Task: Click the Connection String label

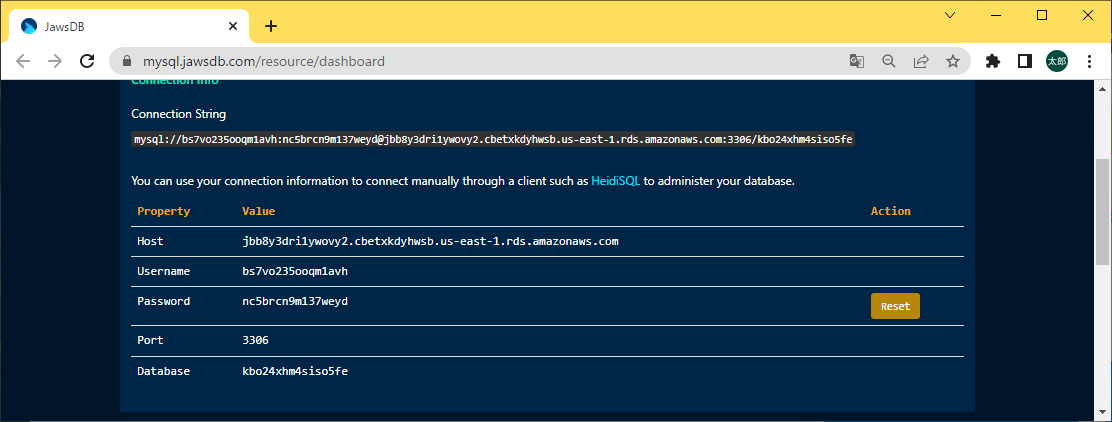Action: click(x=179, y=113)
